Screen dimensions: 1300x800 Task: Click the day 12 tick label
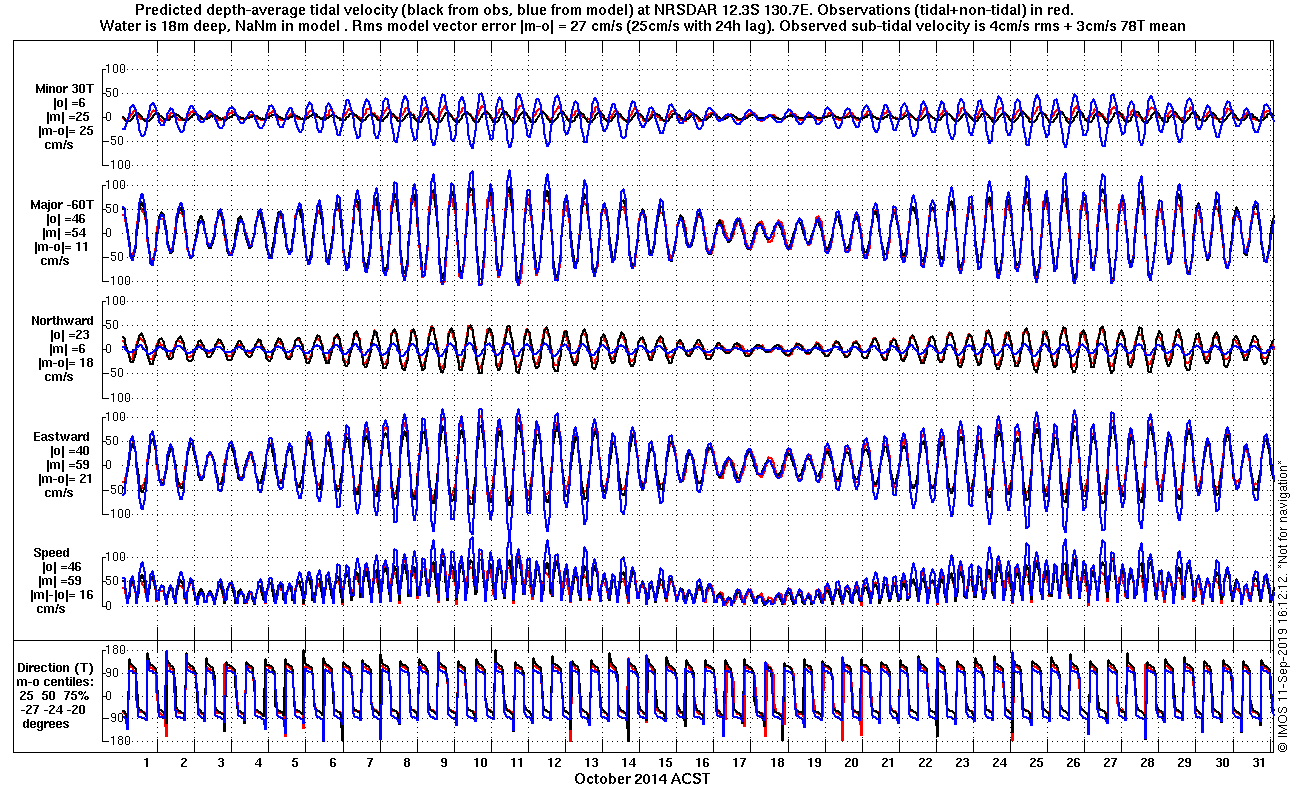(x=554, y=763)
